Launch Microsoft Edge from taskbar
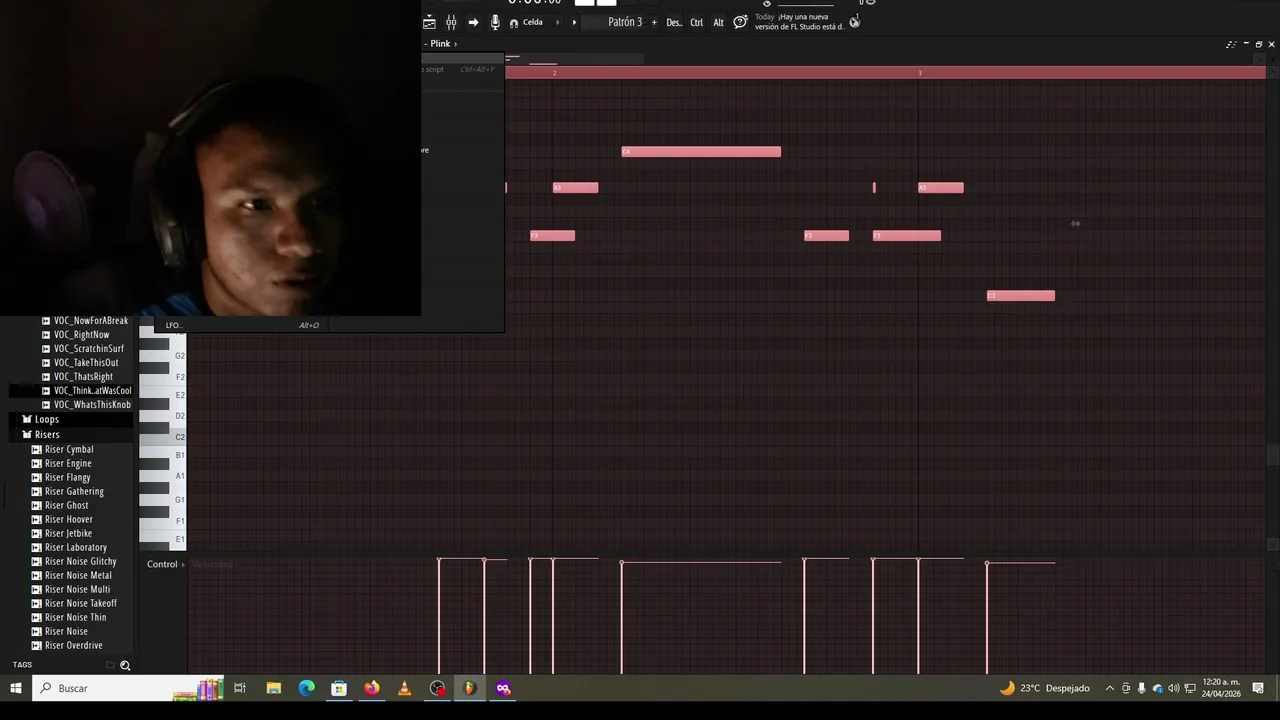This screenshot has height=720, width=1280. (x=306, y=688)
